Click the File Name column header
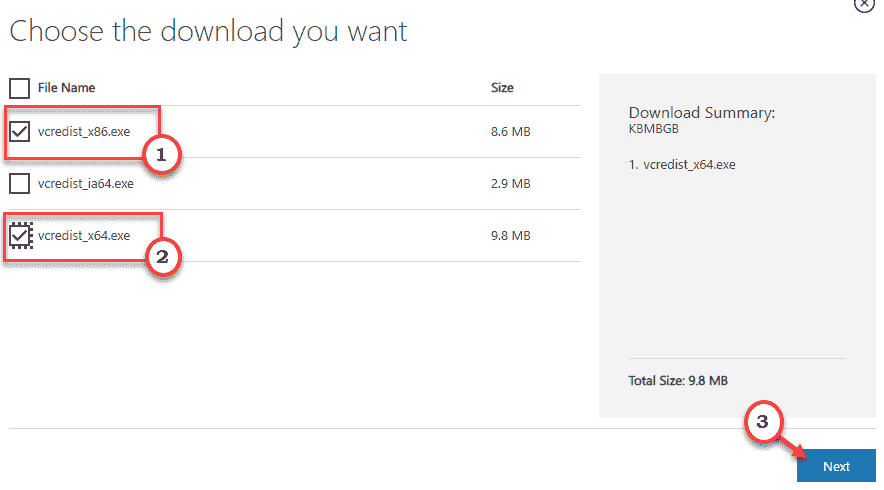884x490 pixels. click(66, 88)
